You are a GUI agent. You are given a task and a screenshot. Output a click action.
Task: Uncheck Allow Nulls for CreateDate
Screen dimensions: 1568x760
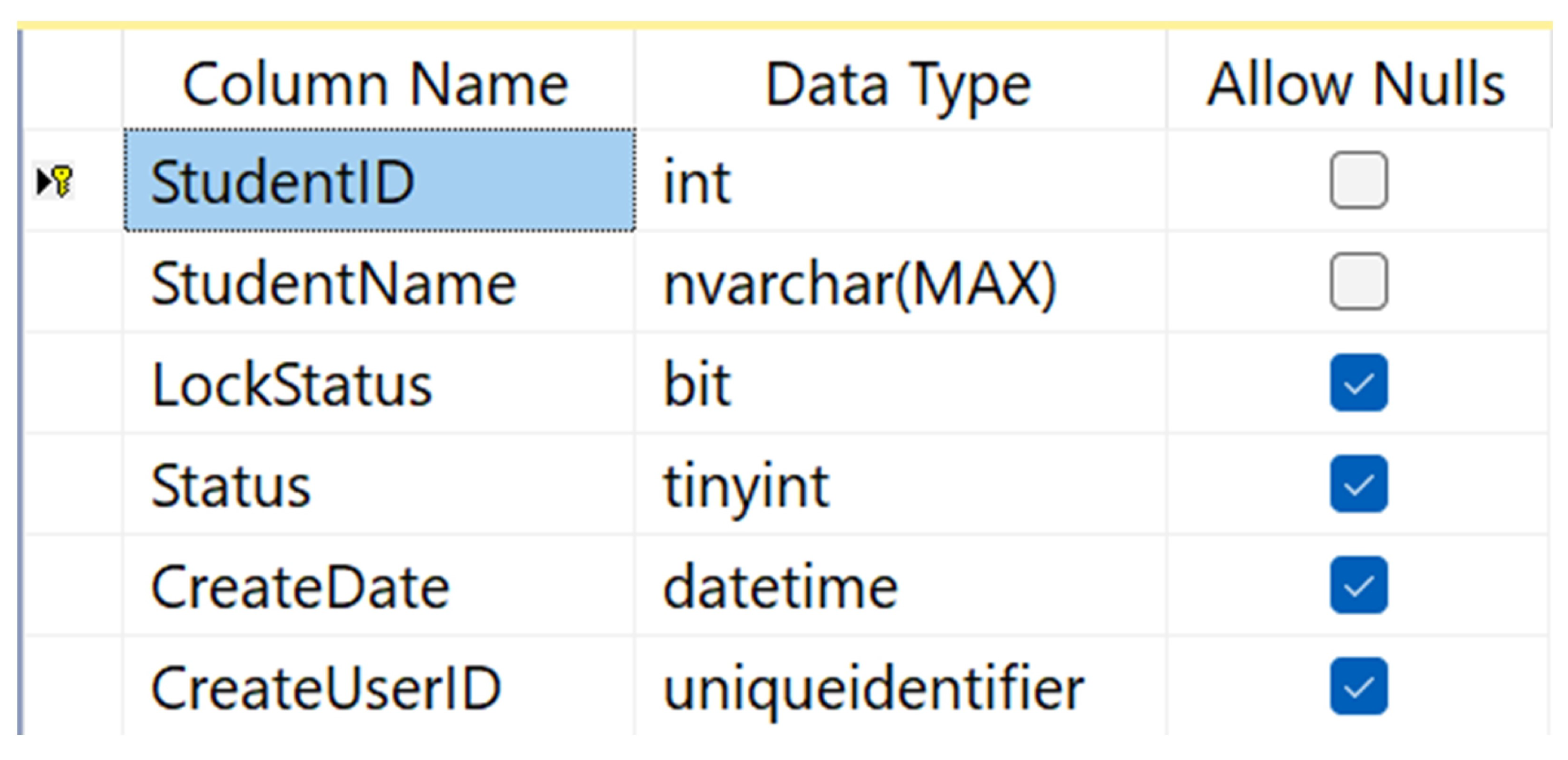click(x=1358, y=584)
